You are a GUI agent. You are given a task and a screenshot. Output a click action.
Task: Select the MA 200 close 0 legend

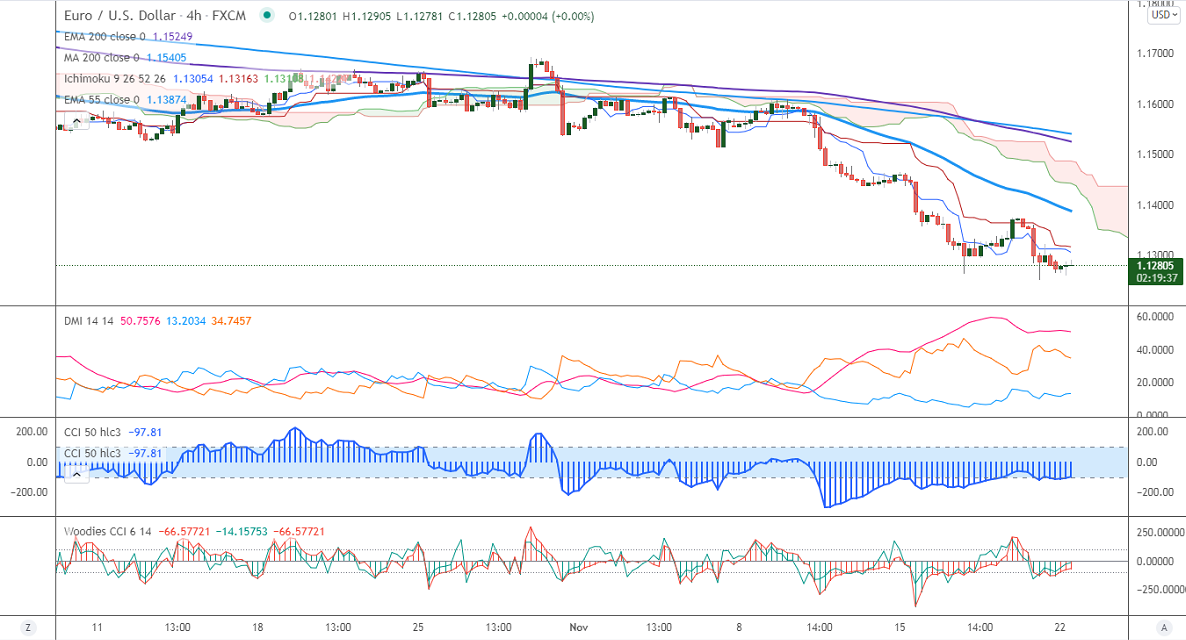tap(101, 57)
